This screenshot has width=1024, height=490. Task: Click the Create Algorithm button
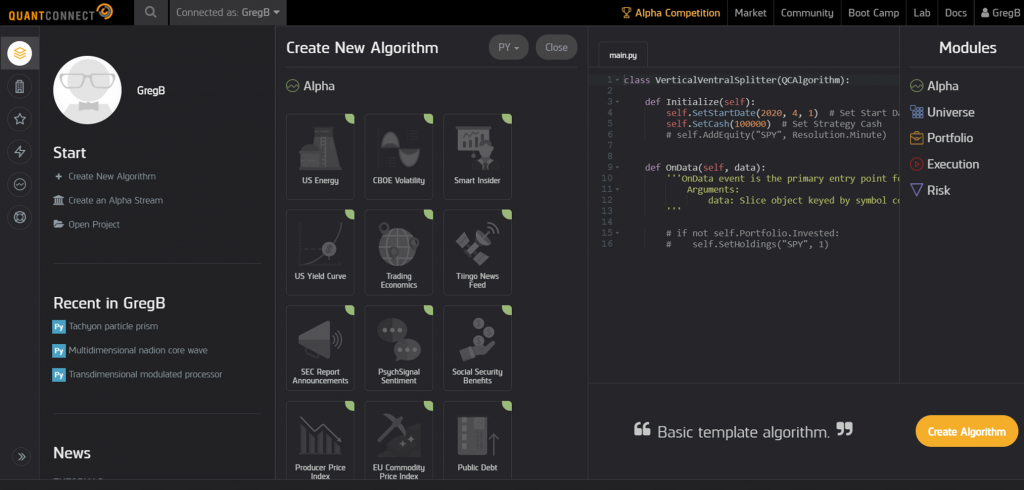pyautogui.click(x=967, y=431)
